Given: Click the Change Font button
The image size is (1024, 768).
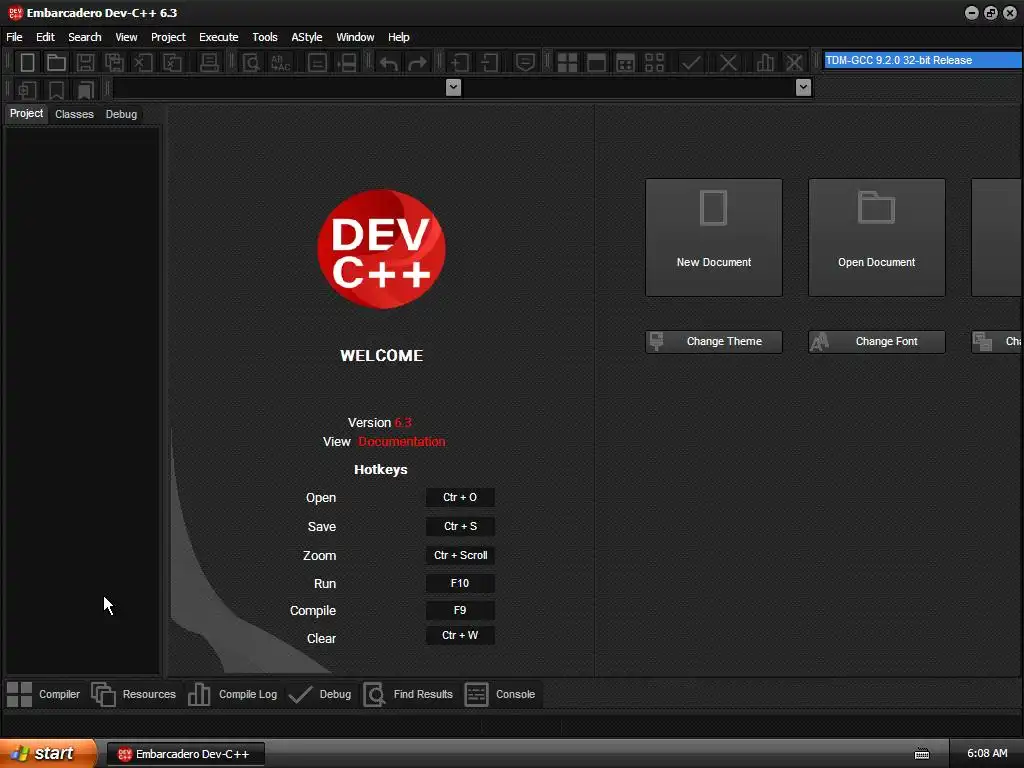Looking at the screenshot, I should tap(876, 342).
